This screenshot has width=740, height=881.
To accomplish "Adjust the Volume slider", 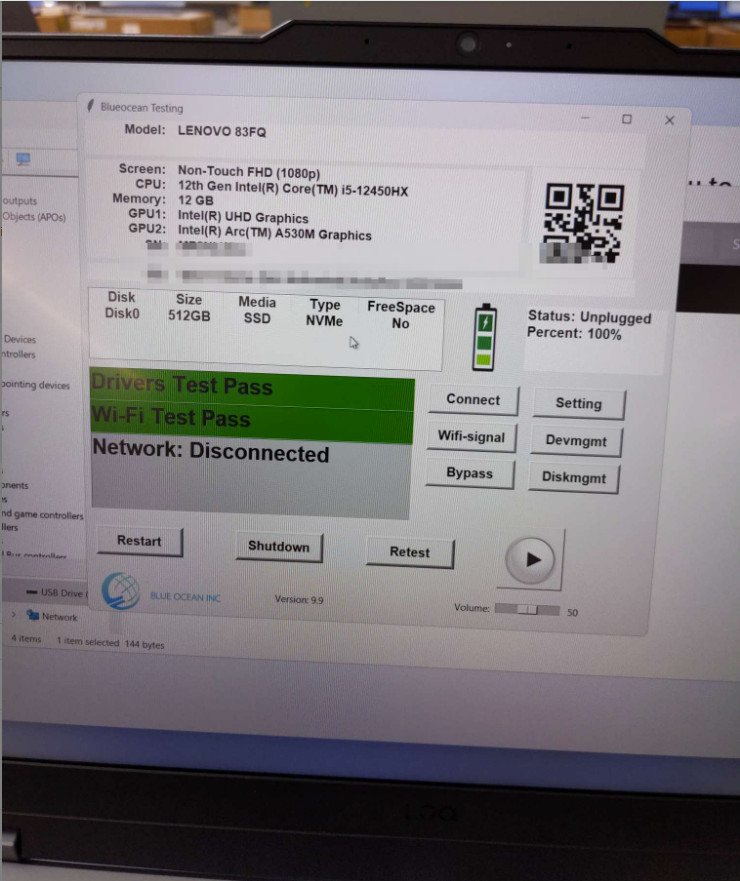I will (527, 610).
